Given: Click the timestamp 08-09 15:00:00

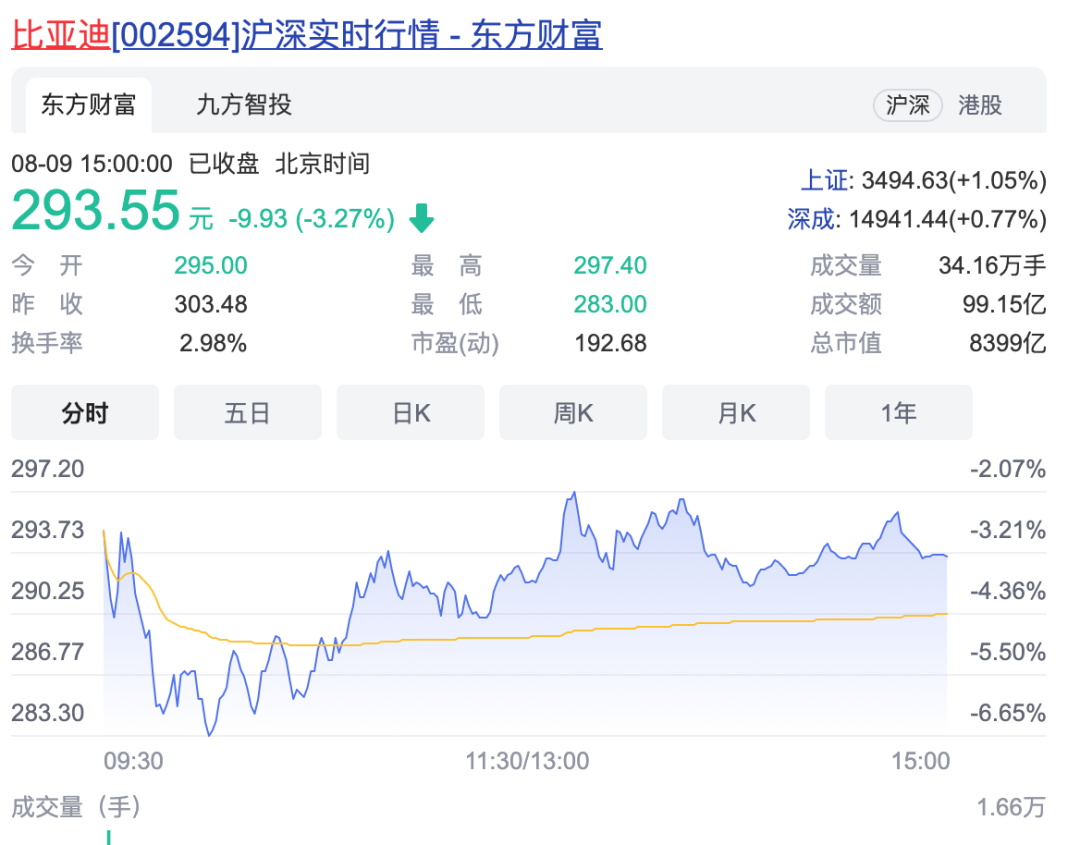Looking at the screenshot, I should (x=92, y=164).
